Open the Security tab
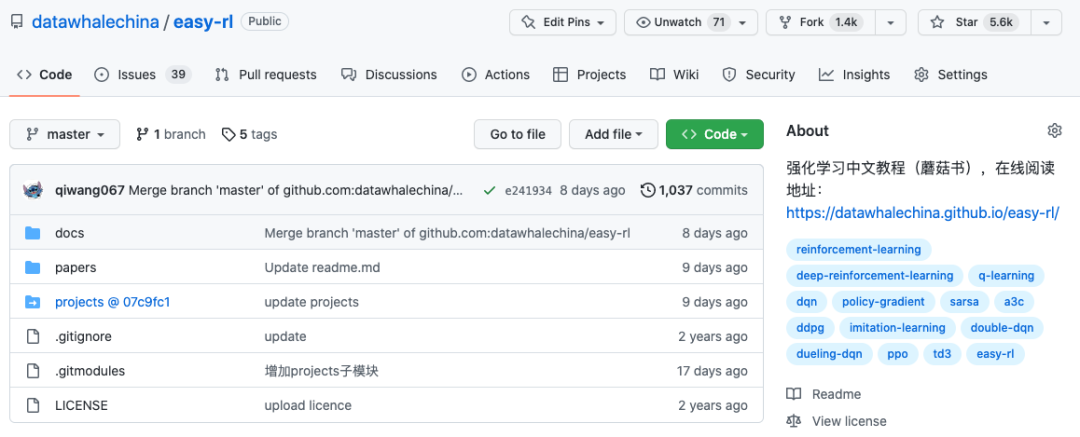Viewport: 1080px width, 437px height. click(x=758, y=74)
